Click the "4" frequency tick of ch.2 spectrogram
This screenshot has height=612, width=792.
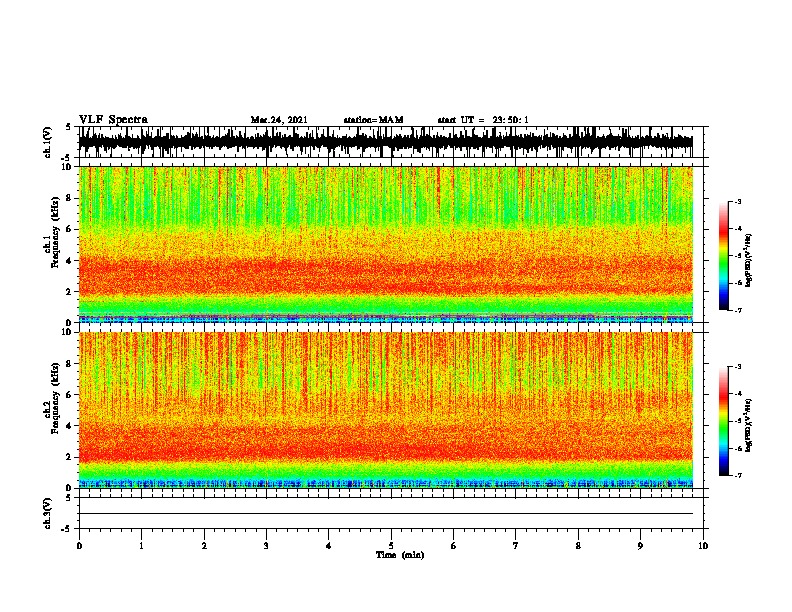(x=70, y=426)
